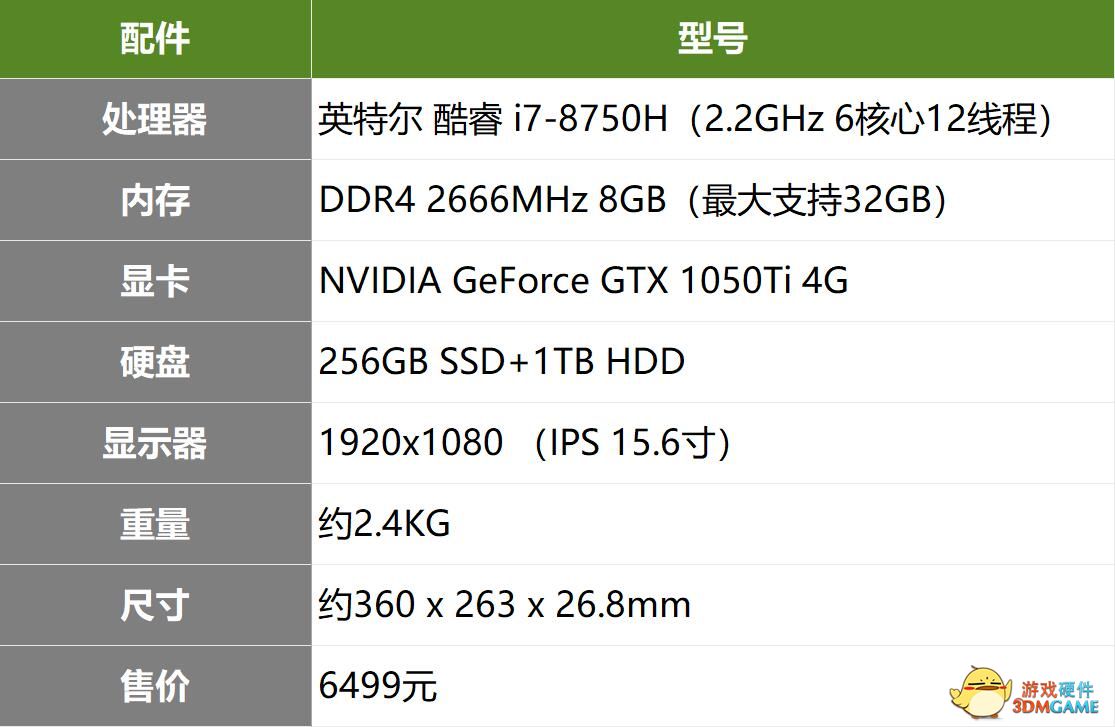Screen dimensions: 1115x727
Task: Select the 360 x 263 x 26.8mm cell
Action: click(713, 605)
